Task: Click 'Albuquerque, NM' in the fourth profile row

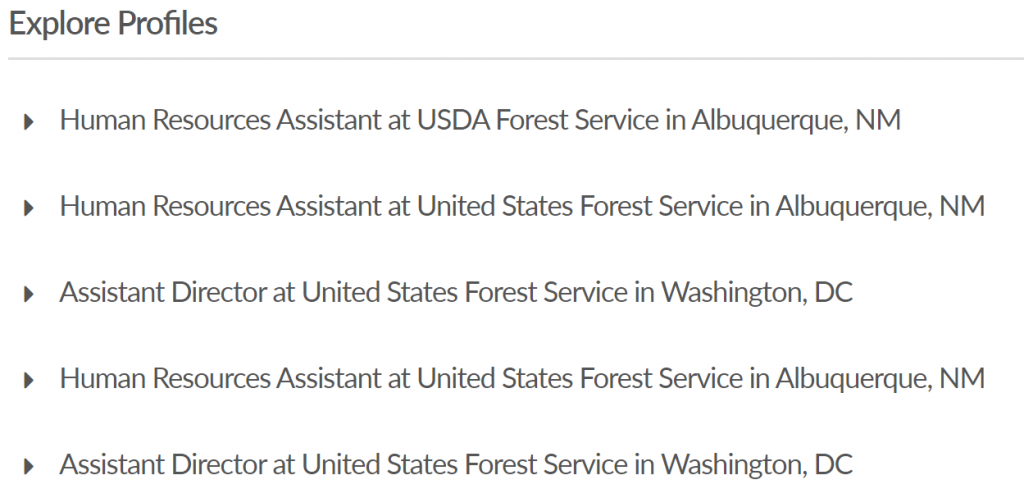Action: (x=877, y=379)
